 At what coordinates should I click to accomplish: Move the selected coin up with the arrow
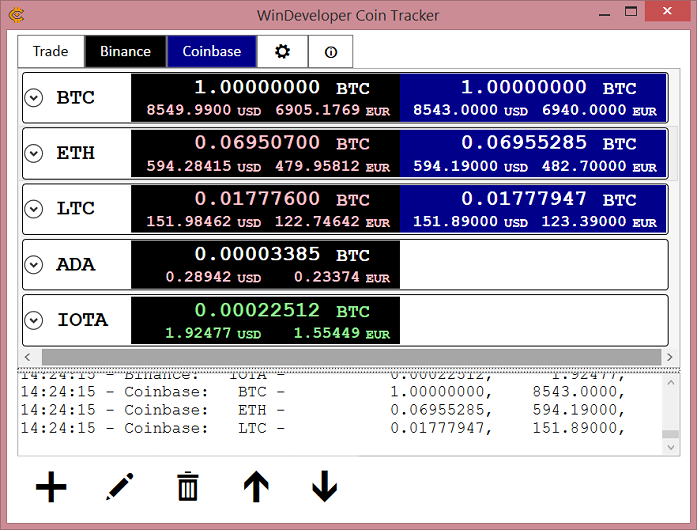click(256, 486)
